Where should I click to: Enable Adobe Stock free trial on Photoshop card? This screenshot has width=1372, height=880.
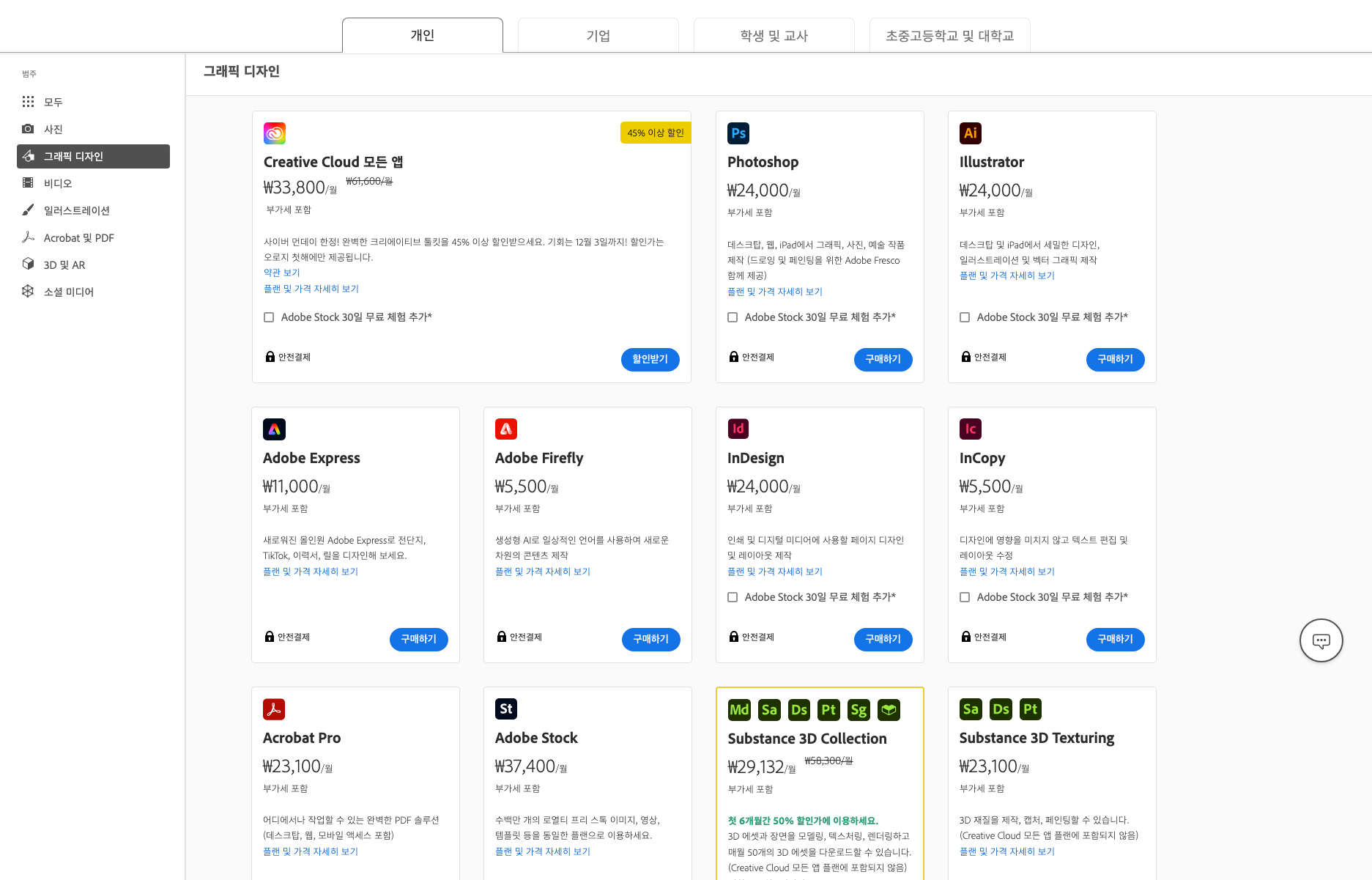(732, 317)
